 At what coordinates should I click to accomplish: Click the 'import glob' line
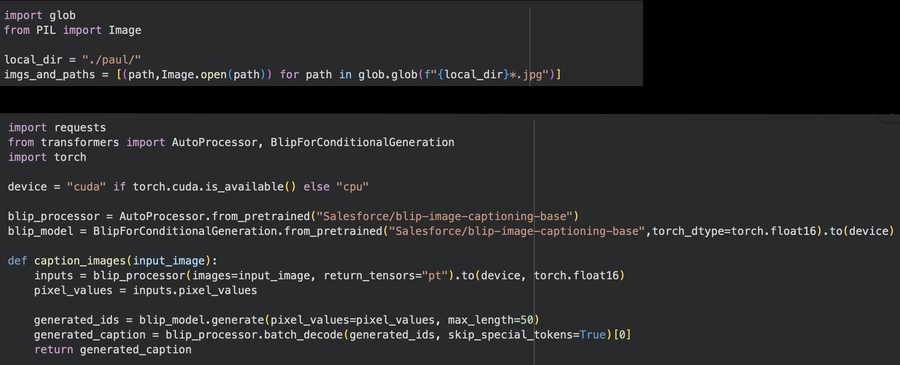click(40, 15)
